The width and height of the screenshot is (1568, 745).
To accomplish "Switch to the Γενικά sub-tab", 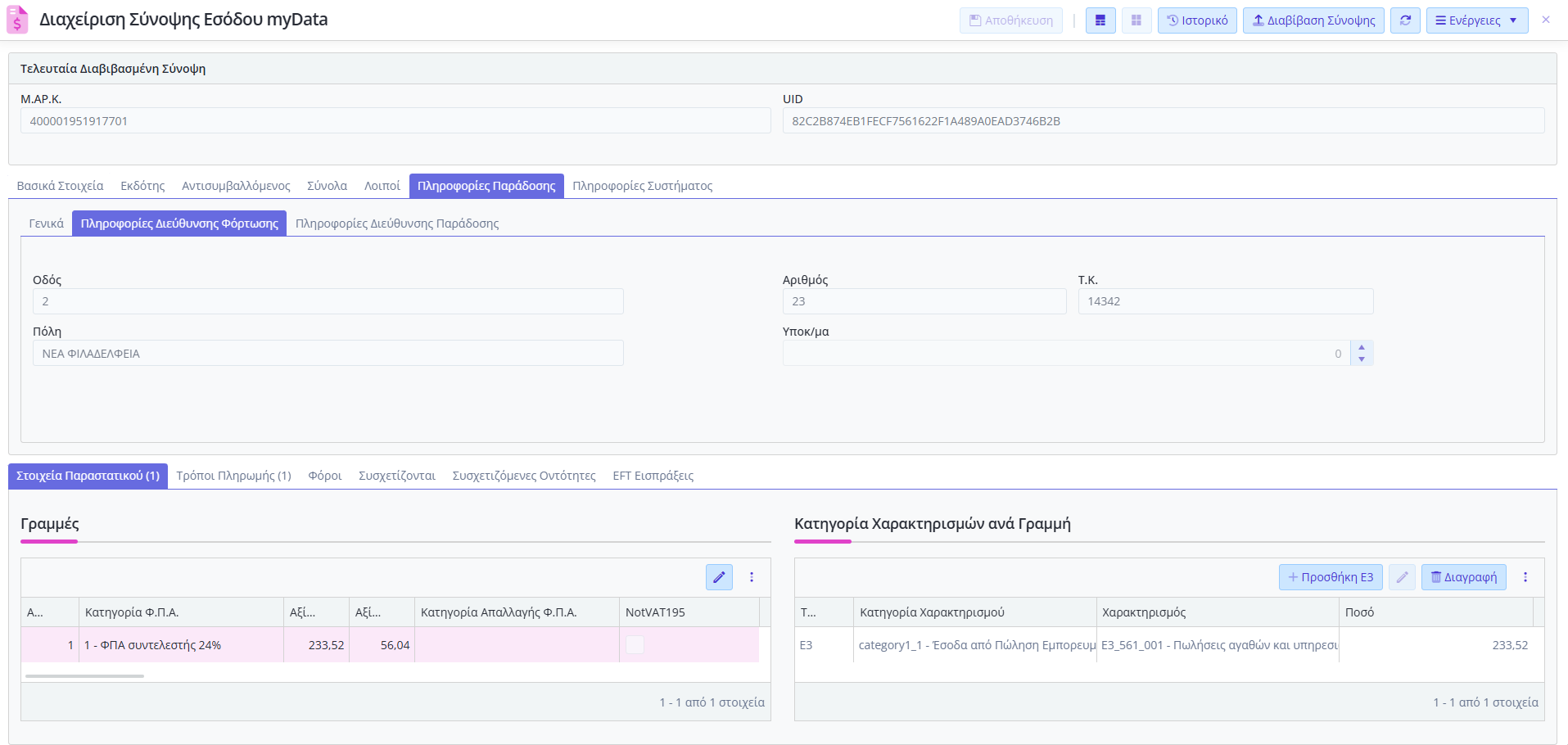I will [x=47, y=223].
